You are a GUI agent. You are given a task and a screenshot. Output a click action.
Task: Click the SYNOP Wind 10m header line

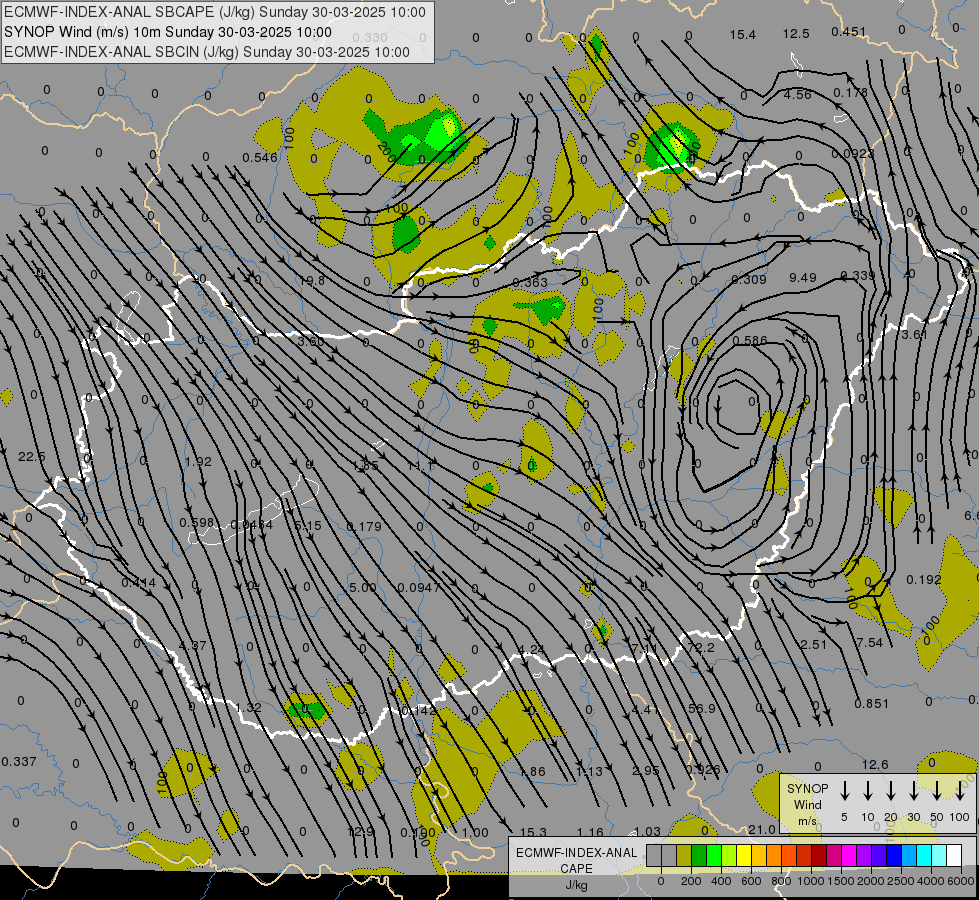point(168,32)
